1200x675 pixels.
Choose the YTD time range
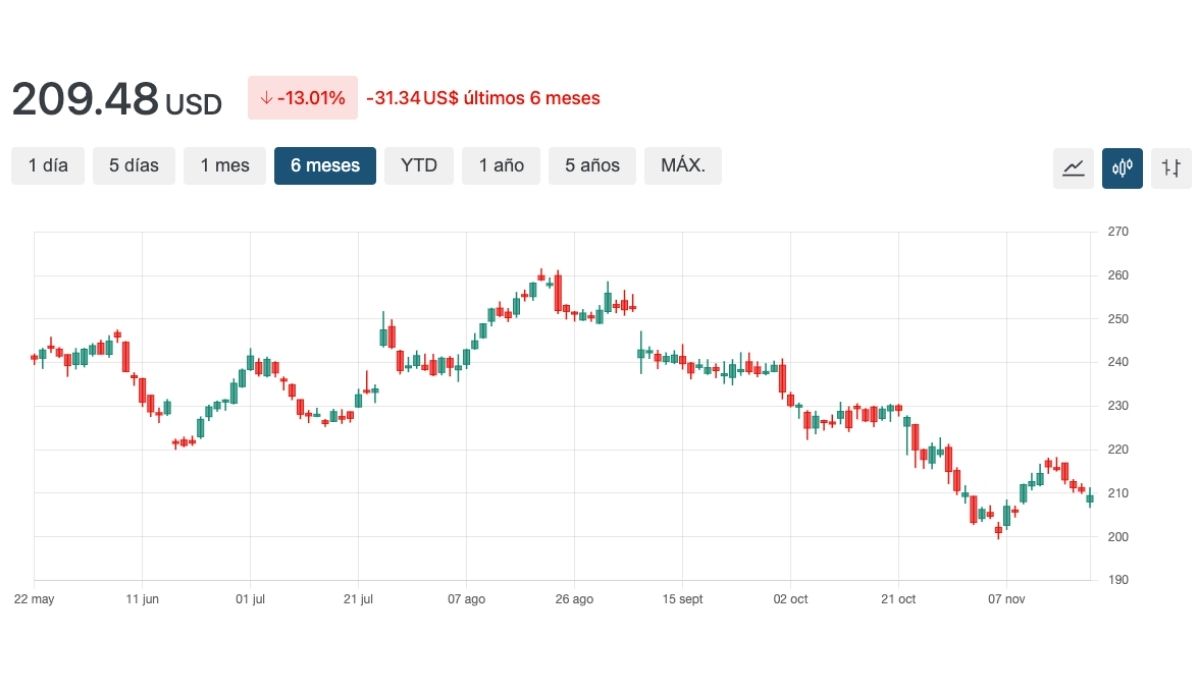pos(419,166)
